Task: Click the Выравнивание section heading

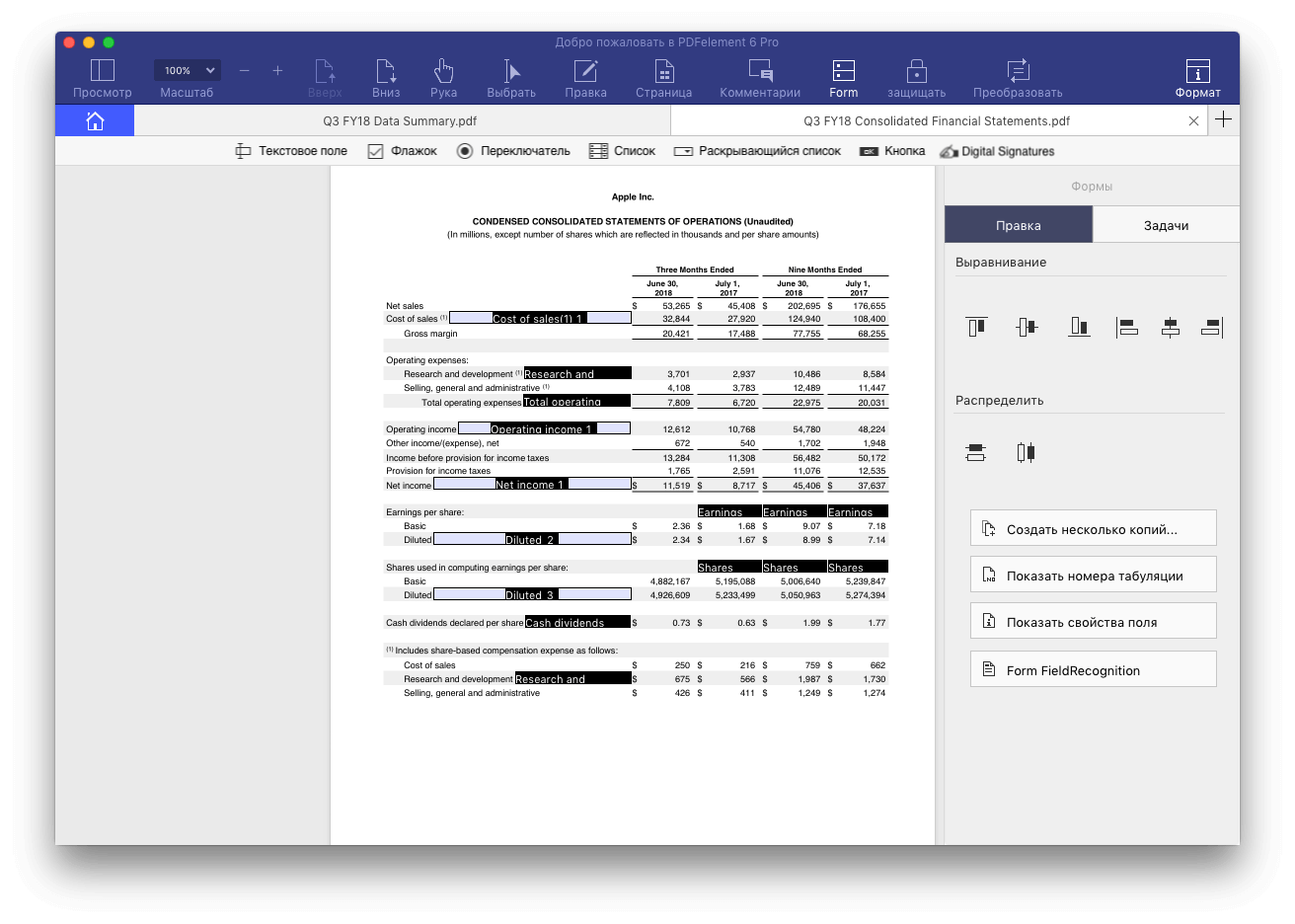Action: click(x=1001, y=262)
